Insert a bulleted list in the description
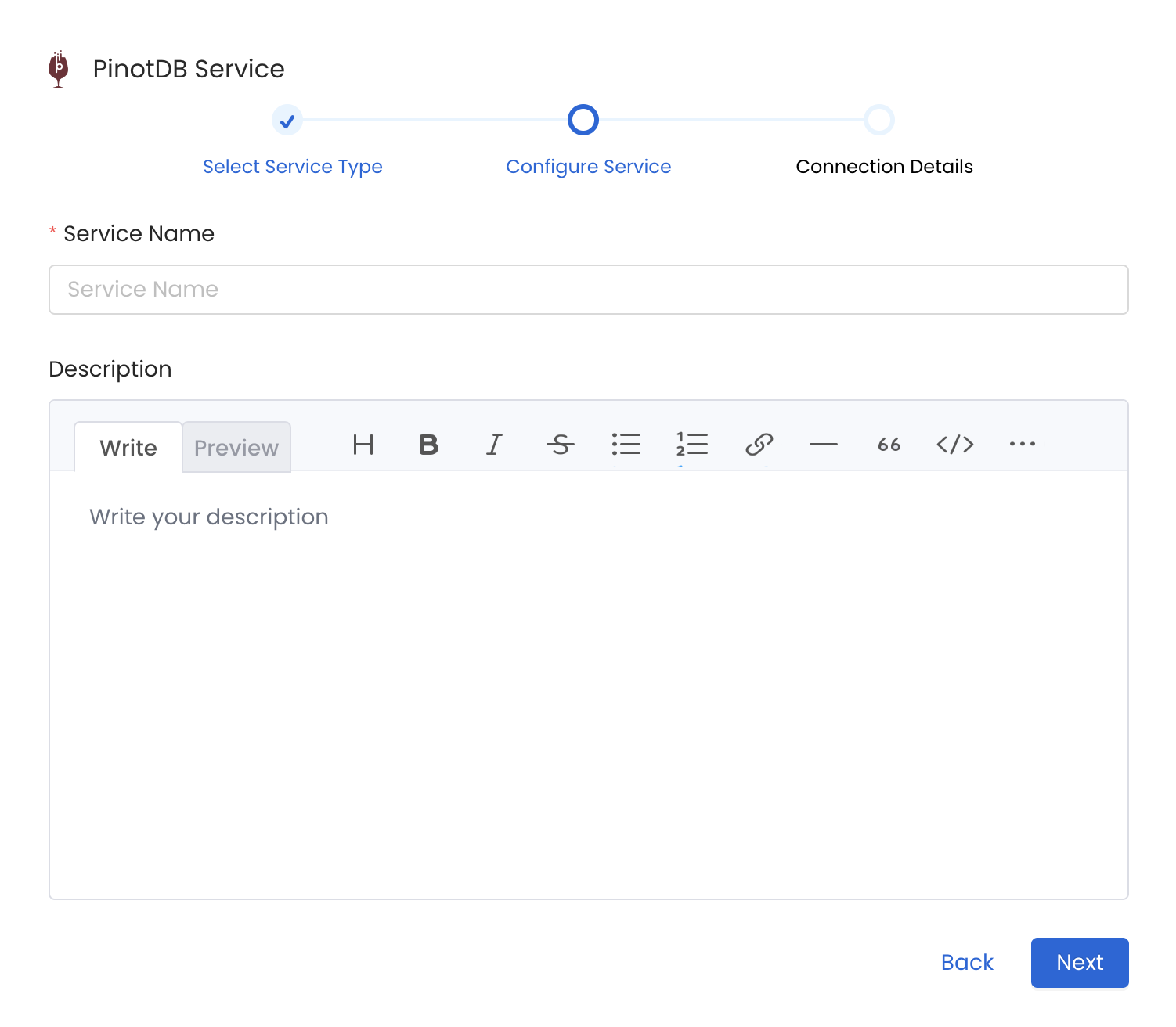Screen dimensions: 1176x1027 point(626,445)
